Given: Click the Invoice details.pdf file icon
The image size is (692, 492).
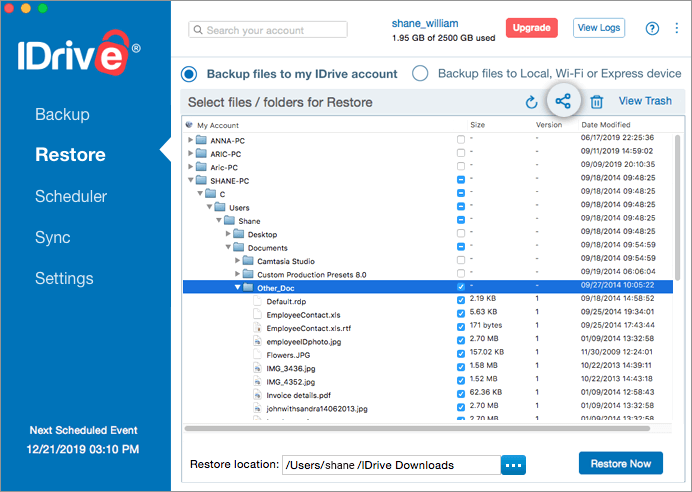Looking at the screenshot, I should pos(257,395).
